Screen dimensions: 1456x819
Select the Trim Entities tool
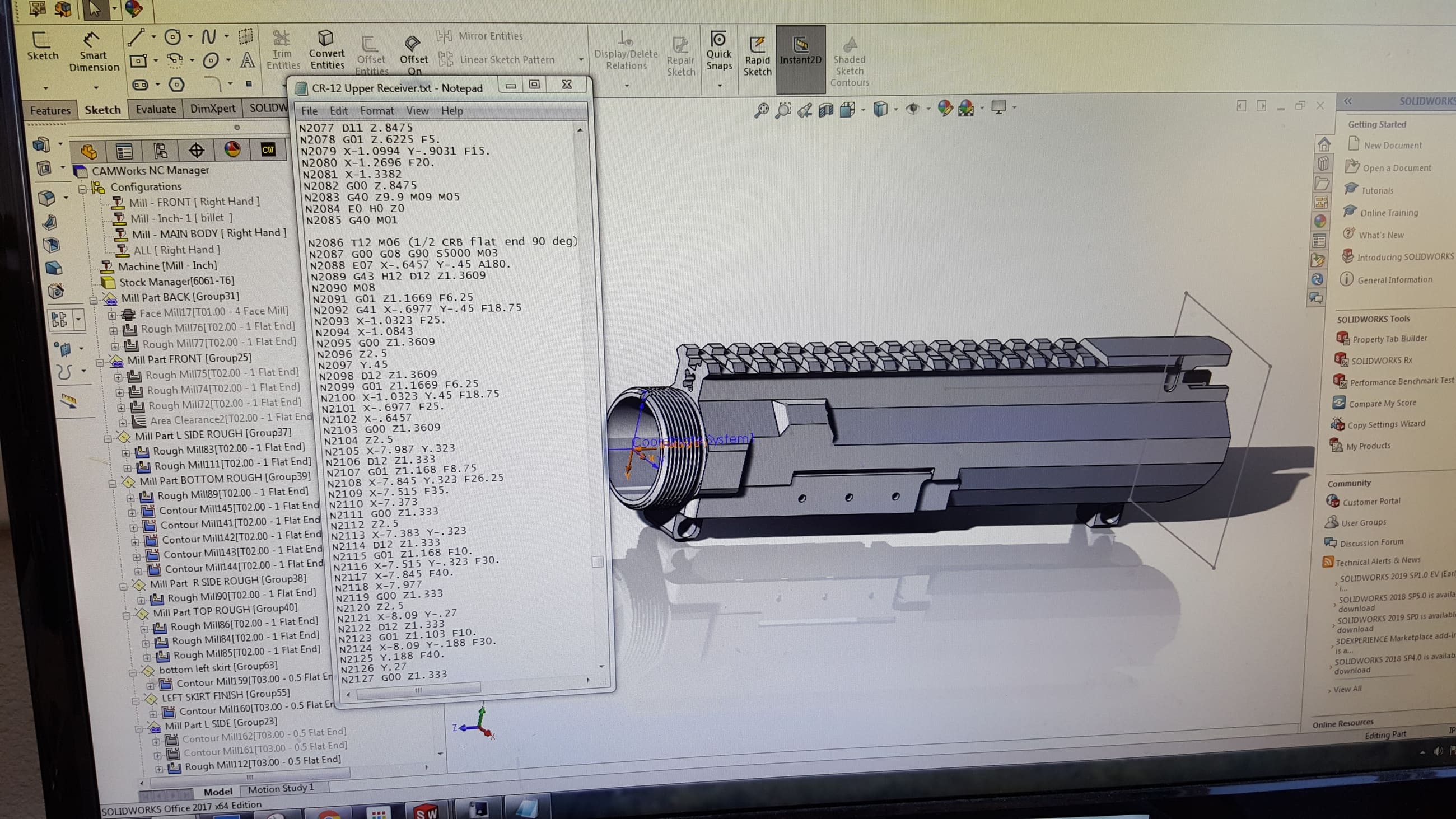pyautogui.click(x=281, y=50)
